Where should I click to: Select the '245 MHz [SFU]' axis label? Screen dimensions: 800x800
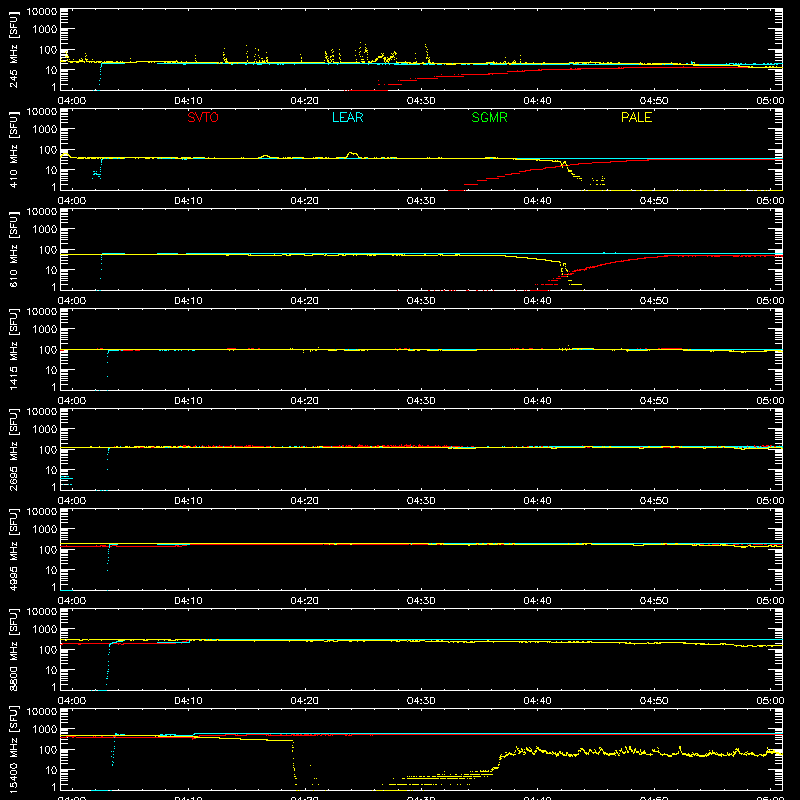[x=13, y=50]
